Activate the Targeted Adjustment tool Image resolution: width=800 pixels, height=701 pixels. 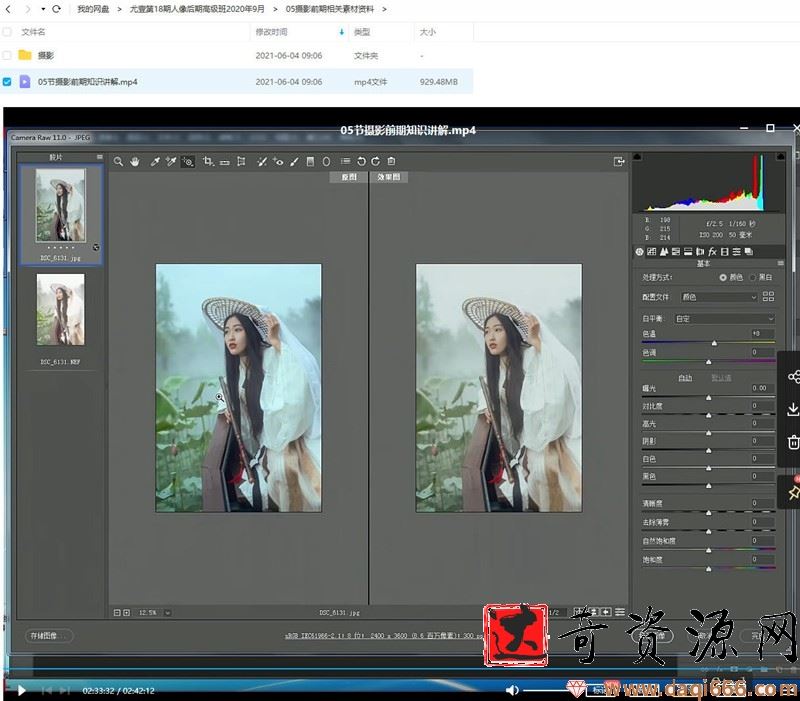[188, 162]
